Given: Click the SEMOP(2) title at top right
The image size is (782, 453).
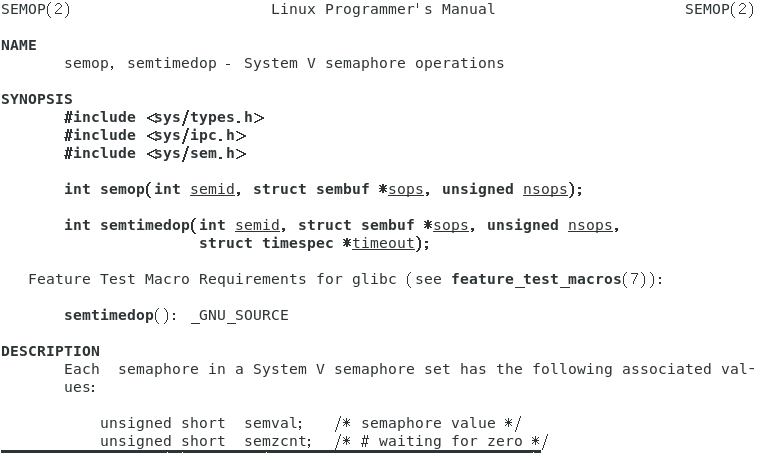Looking at the screenshot, I should [720, 9].
